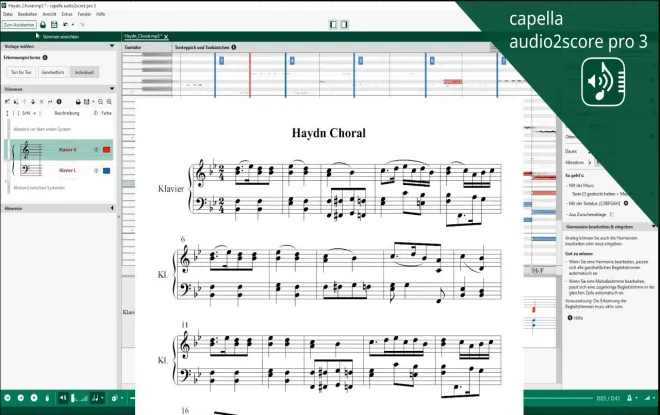The image size is (660, 415).
Task: Click the Erkennungsschema info icon
Action: click(x=45, y=57)
